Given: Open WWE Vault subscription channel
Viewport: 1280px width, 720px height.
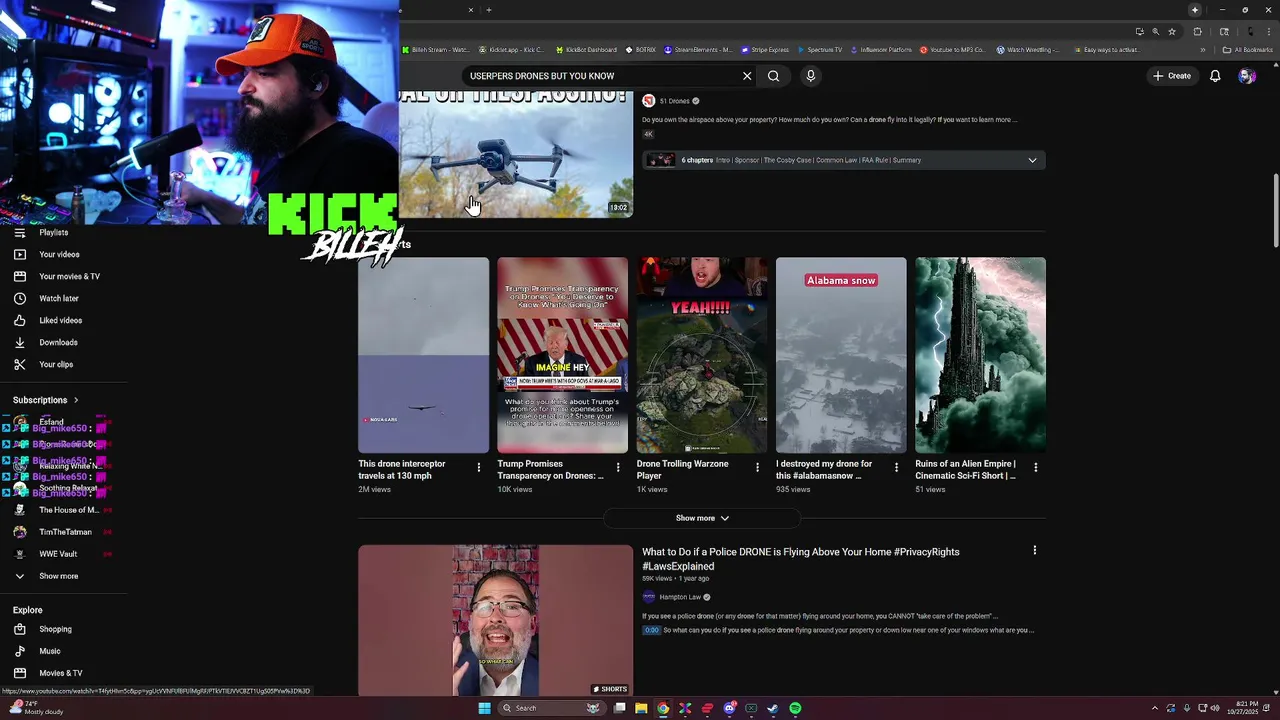Looking at the screenshot, I should [58, 554].
